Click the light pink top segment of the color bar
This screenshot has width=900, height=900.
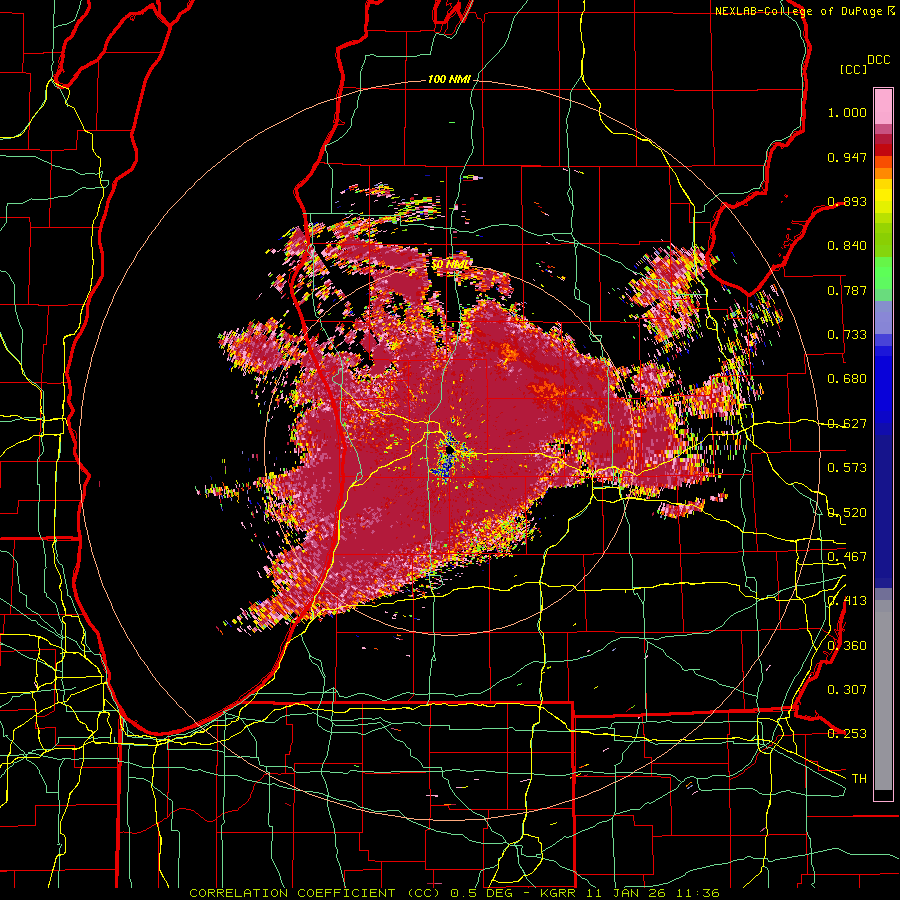pos(883,106)
